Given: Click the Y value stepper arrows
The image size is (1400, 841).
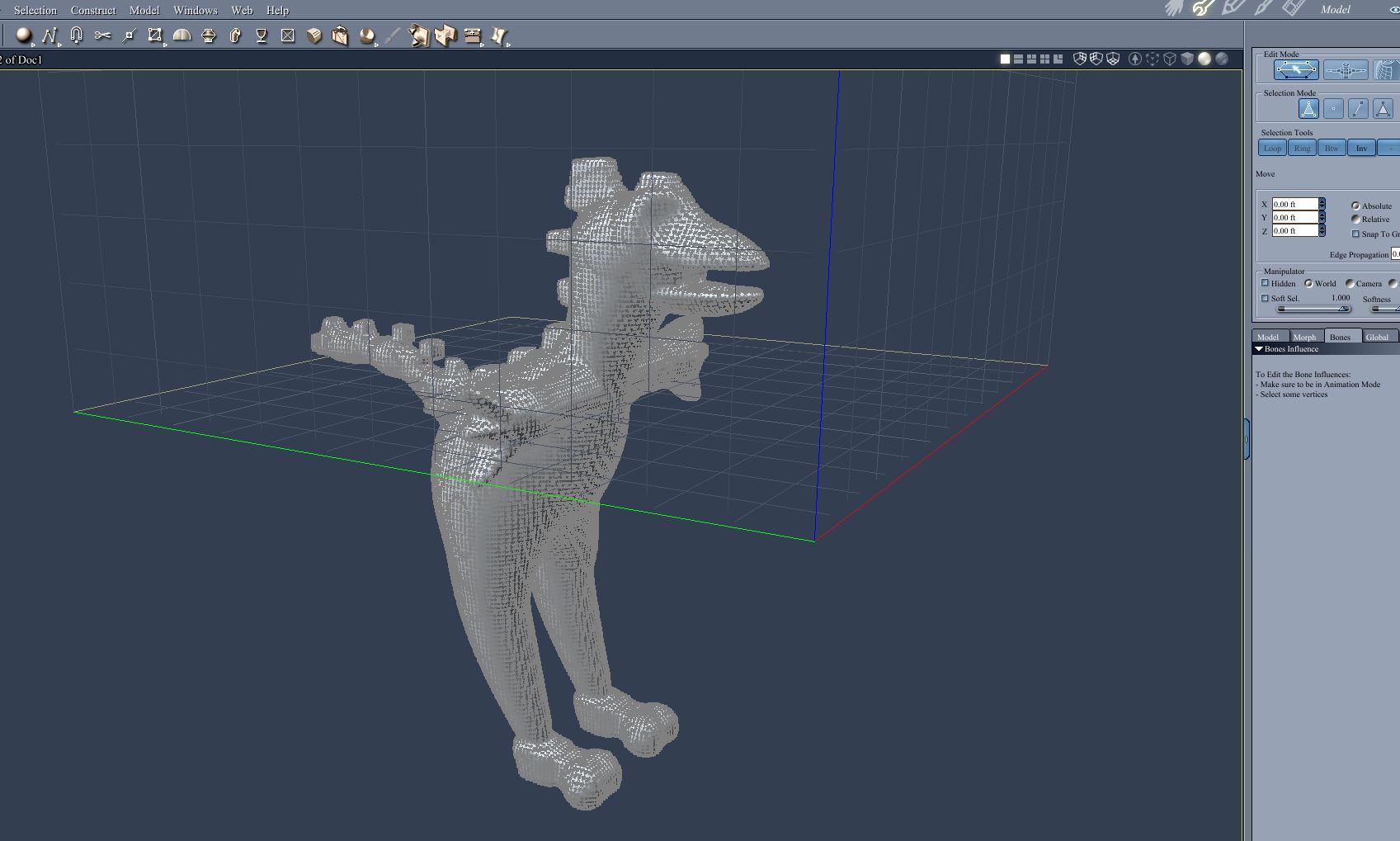Looking at the screenshot, I should pyautogui.click(x=1322, y=217).
